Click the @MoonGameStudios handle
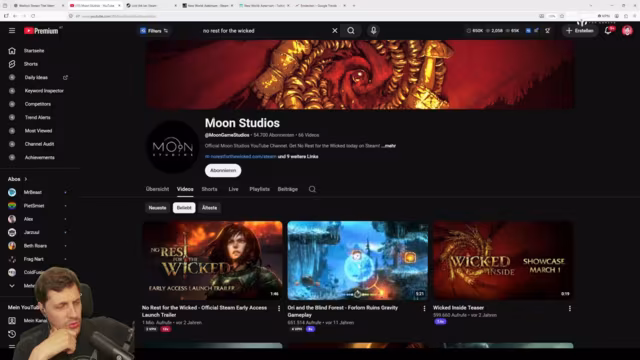The width and height of the screenshot is (640, 360). [227, 135]
